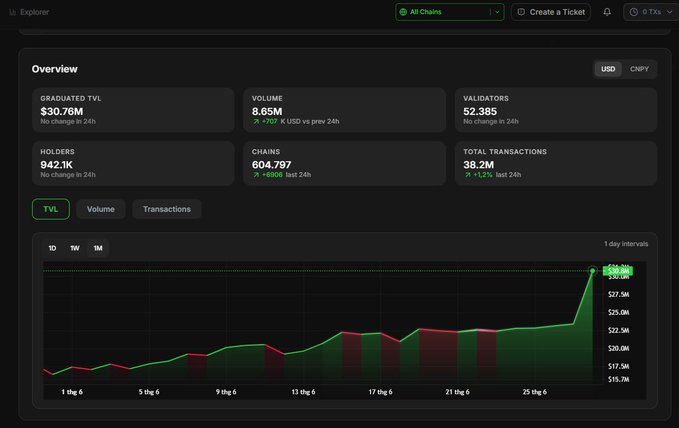Set chart range to 1D
This screenshot has height=428, width=679.
point(52,248)
